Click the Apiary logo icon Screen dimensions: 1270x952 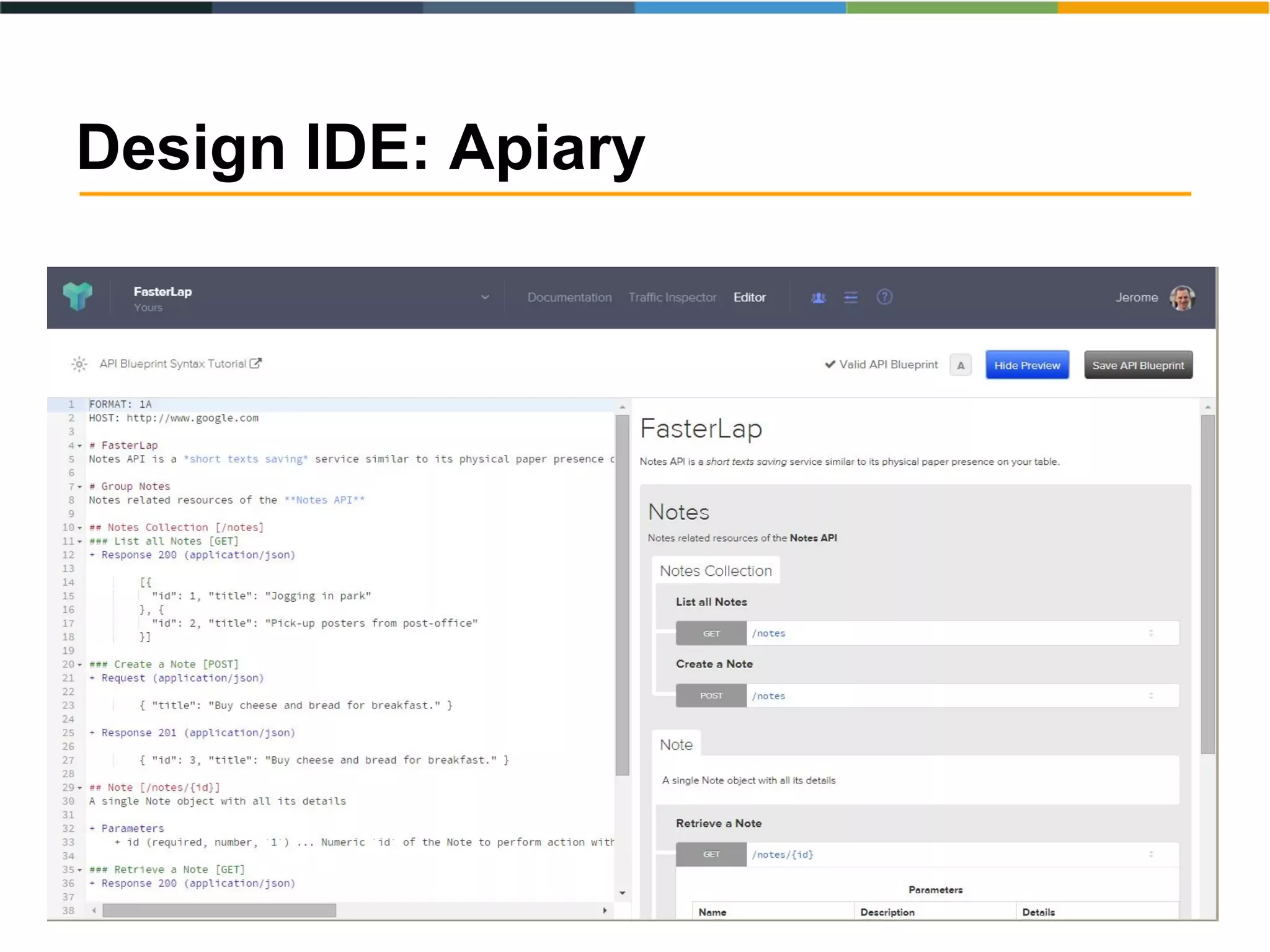(78, 297)
